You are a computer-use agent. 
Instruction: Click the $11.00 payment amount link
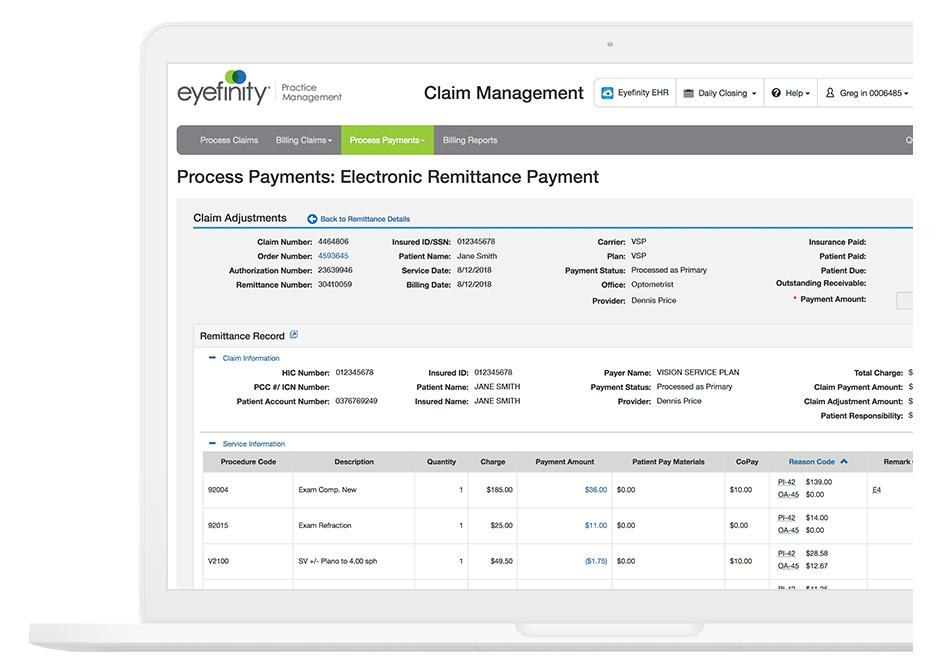coord(596,525)
